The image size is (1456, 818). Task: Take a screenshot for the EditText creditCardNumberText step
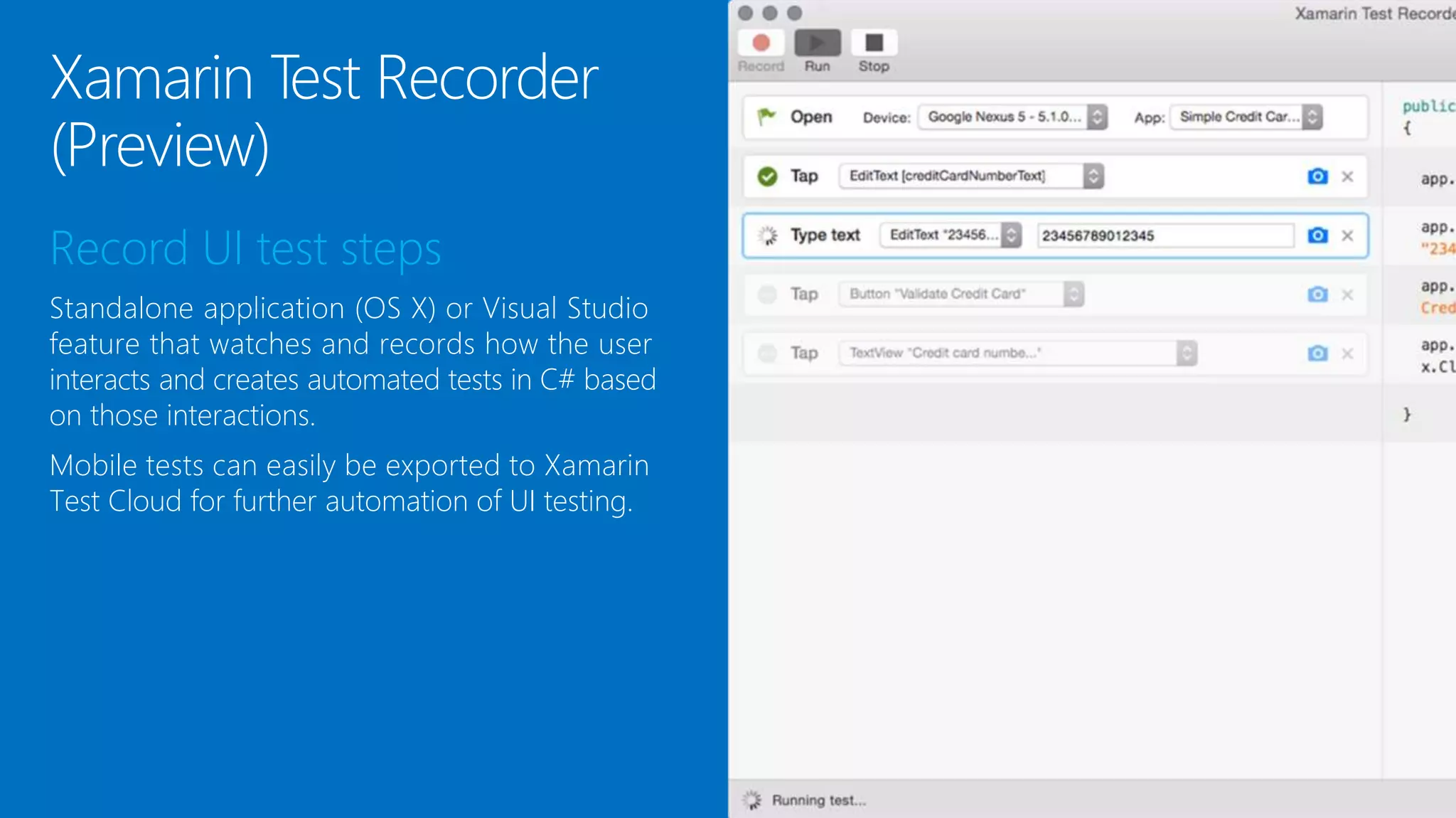(x=1317, y=176)
